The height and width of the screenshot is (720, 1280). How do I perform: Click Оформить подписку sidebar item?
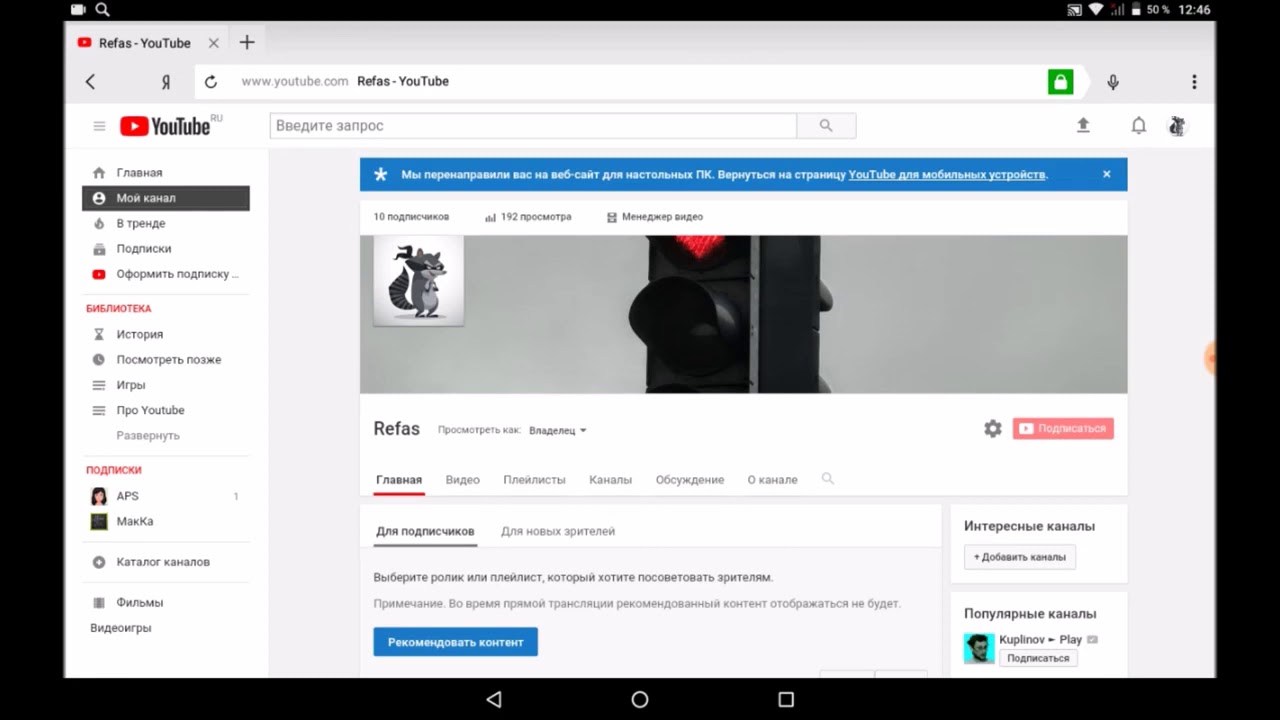[x=166, y=274]
